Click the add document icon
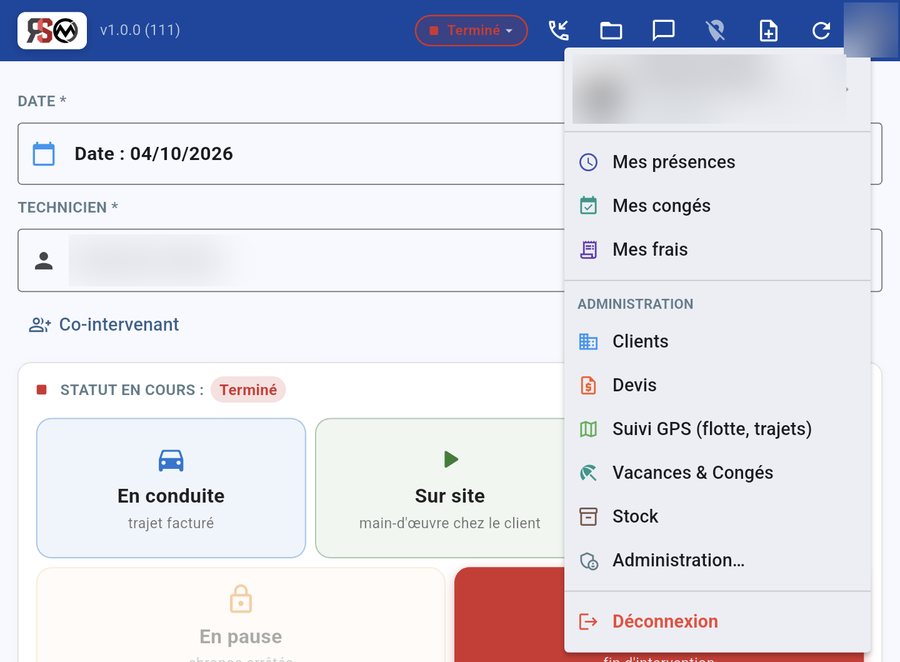Image resolution: width=900 pixels, height=662 pixels. click(x=769, y=30)
